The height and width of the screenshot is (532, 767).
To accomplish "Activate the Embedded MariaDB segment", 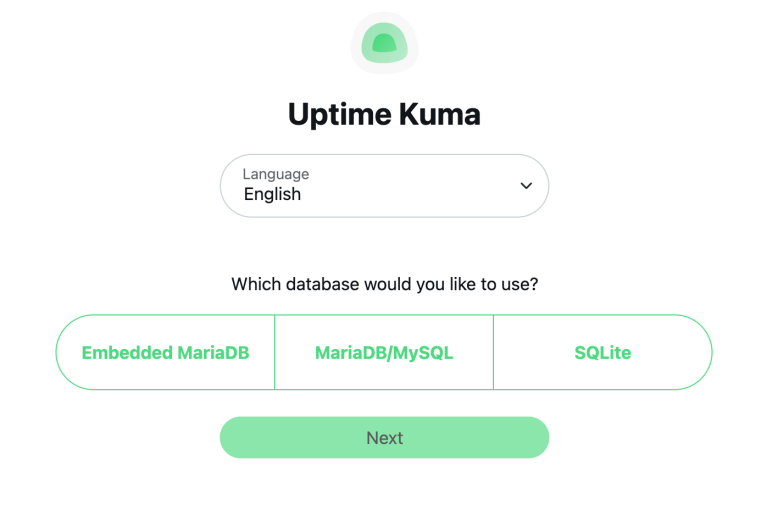I will [165, 353].
